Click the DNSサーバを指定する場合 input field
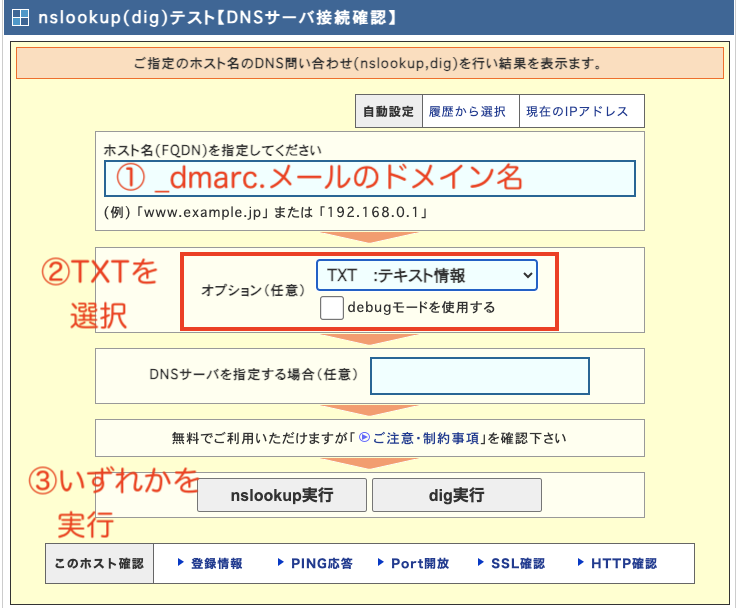This screenshot has width=740, height=608. 479,376
